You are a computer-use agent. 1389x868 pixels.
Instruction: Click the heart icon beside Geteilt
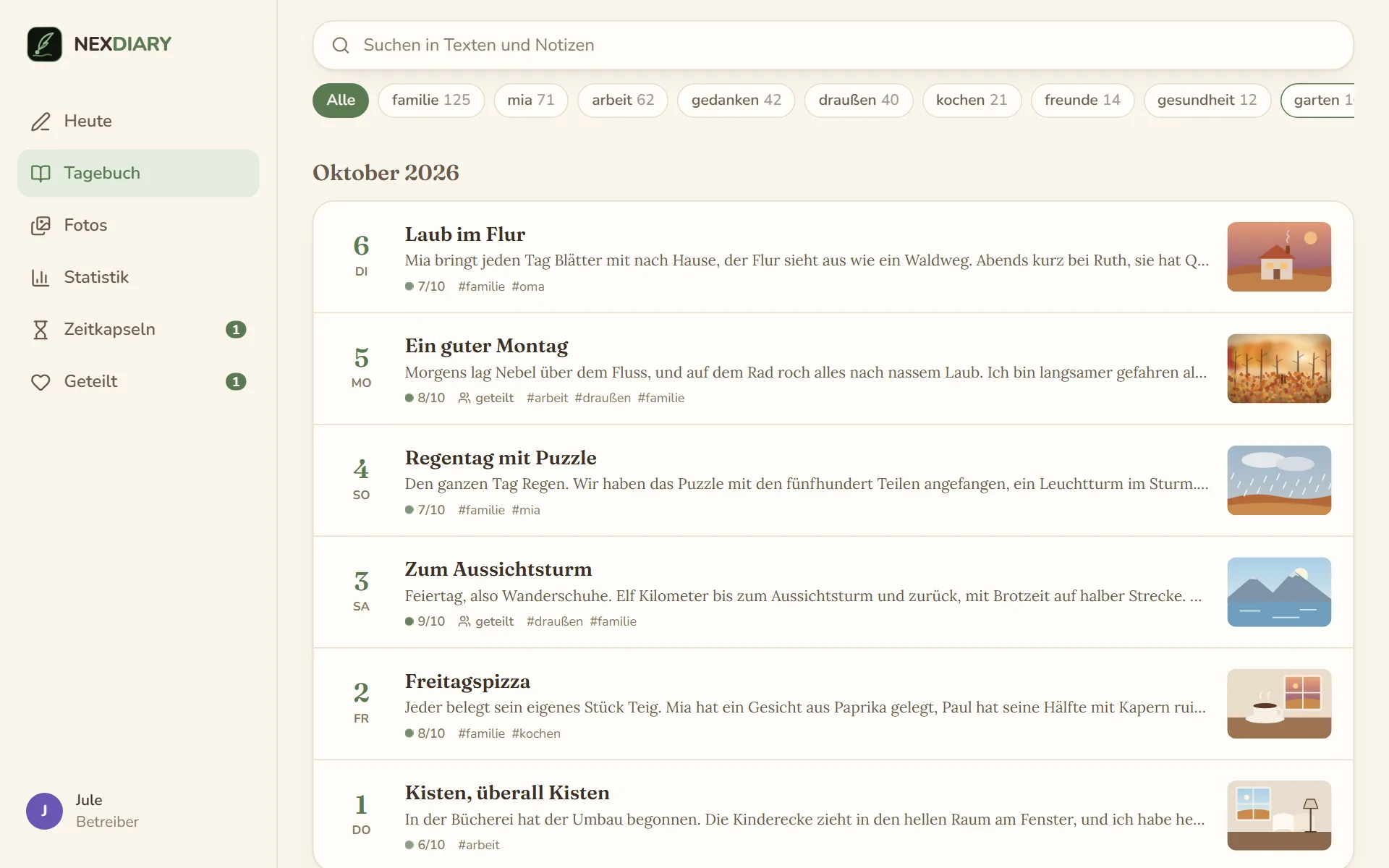tap(41, 382)
